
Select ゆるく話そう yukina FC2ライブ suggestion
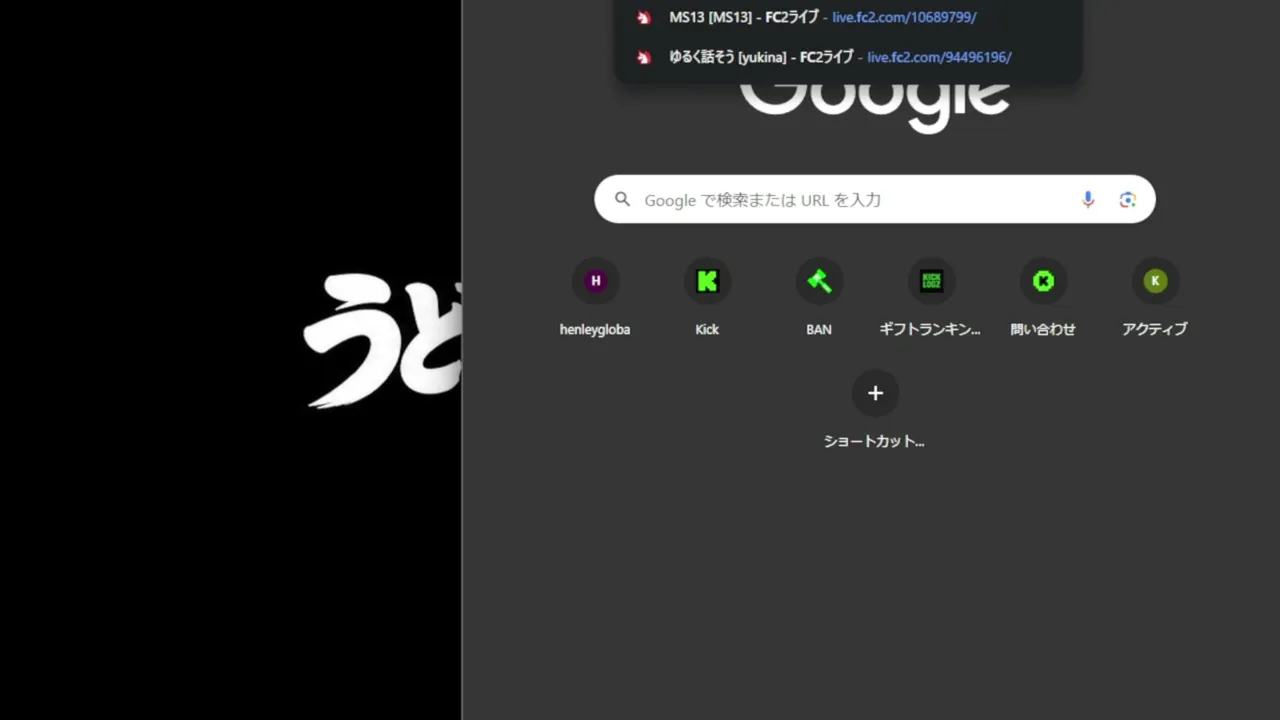click(848, 57)
